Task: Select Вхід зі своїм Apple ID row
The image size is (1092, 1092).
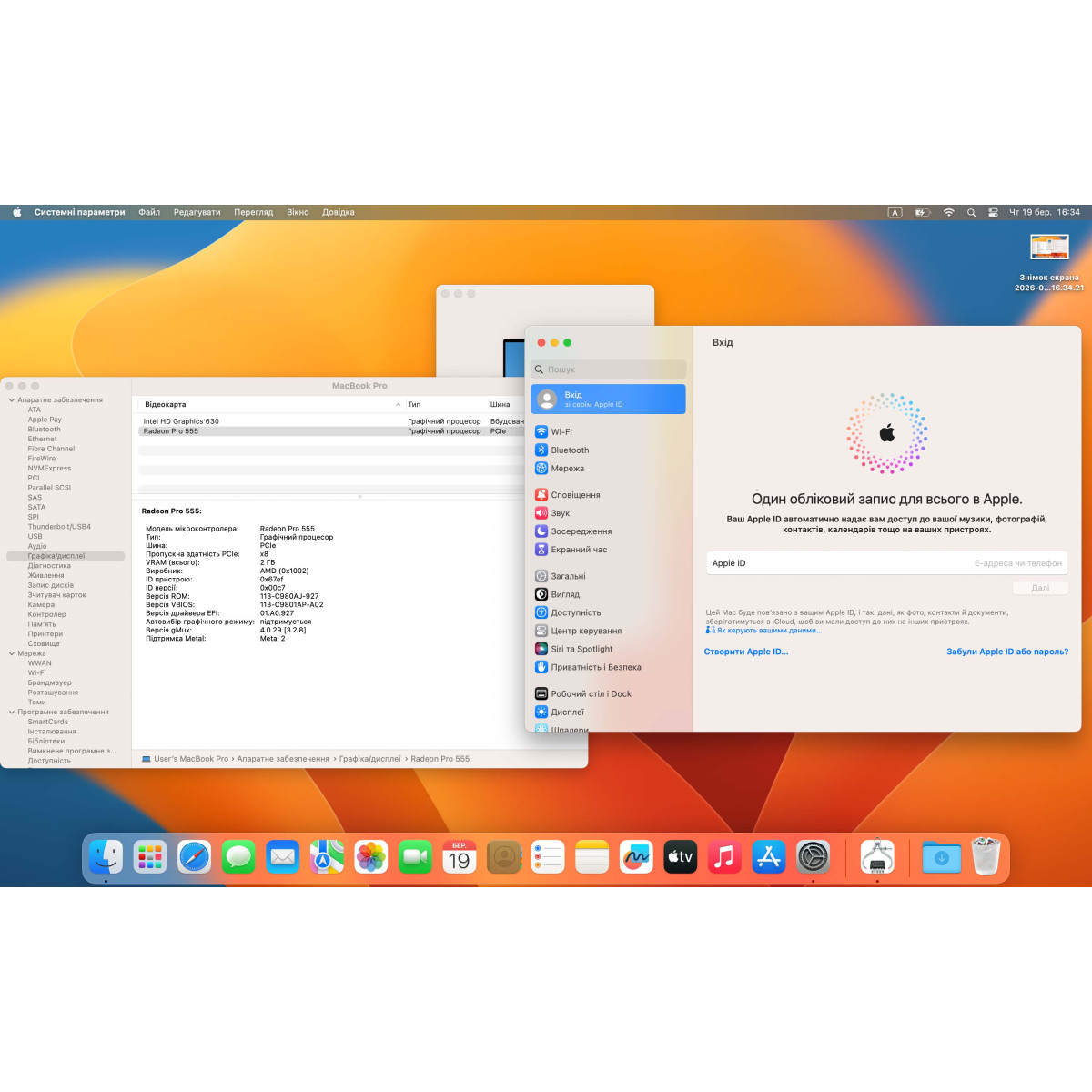Action: [608, 399]
